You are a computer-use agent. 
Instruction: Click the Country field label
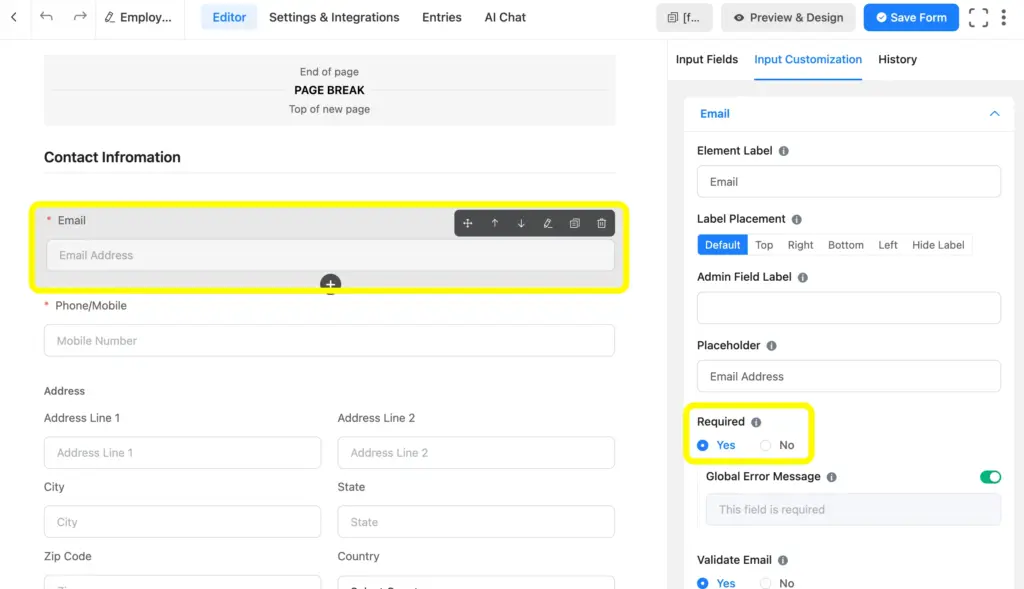pos(358,556)
